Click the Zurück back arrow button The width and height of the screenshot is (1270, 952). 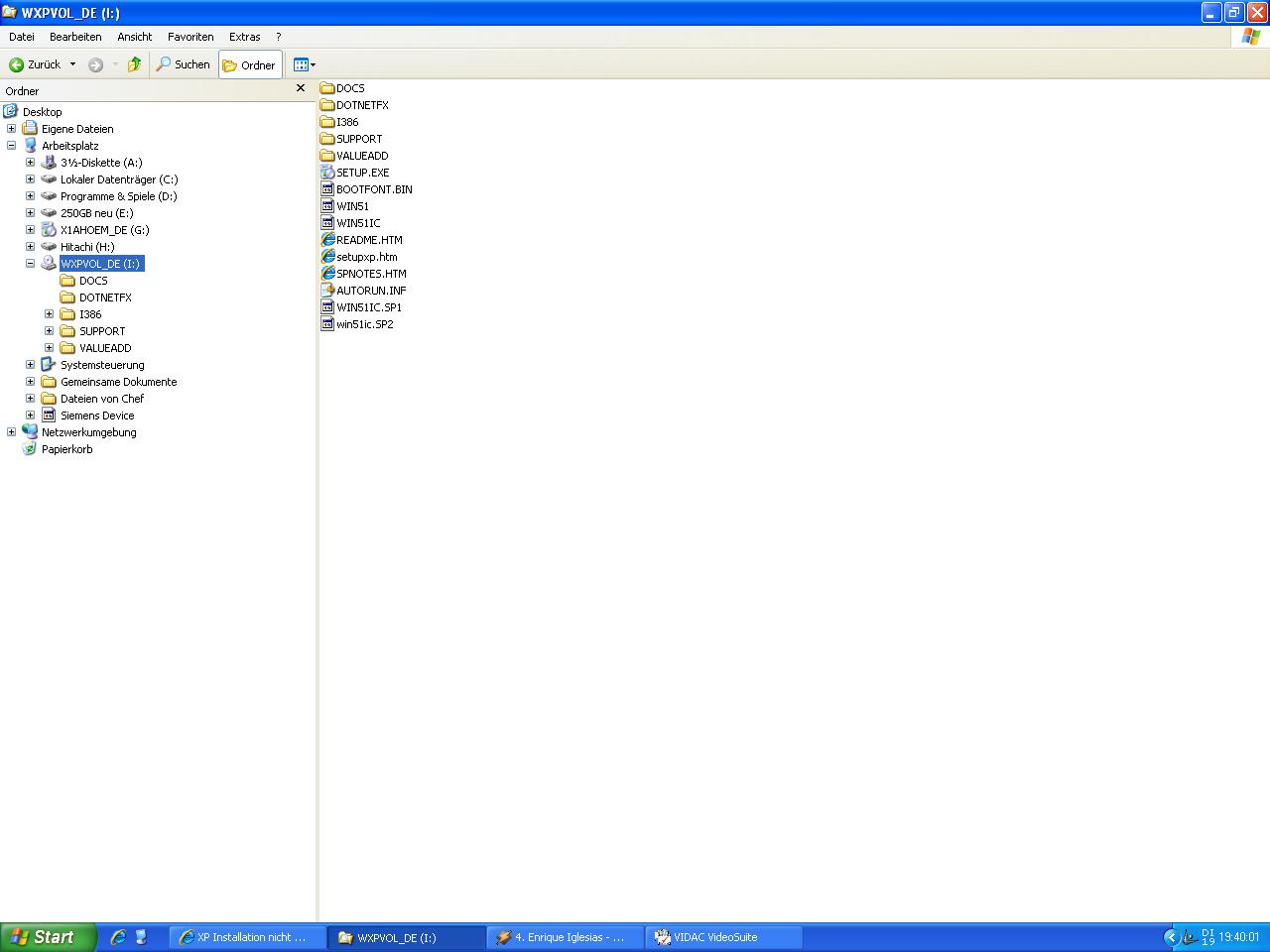click(x=35, y=64)
